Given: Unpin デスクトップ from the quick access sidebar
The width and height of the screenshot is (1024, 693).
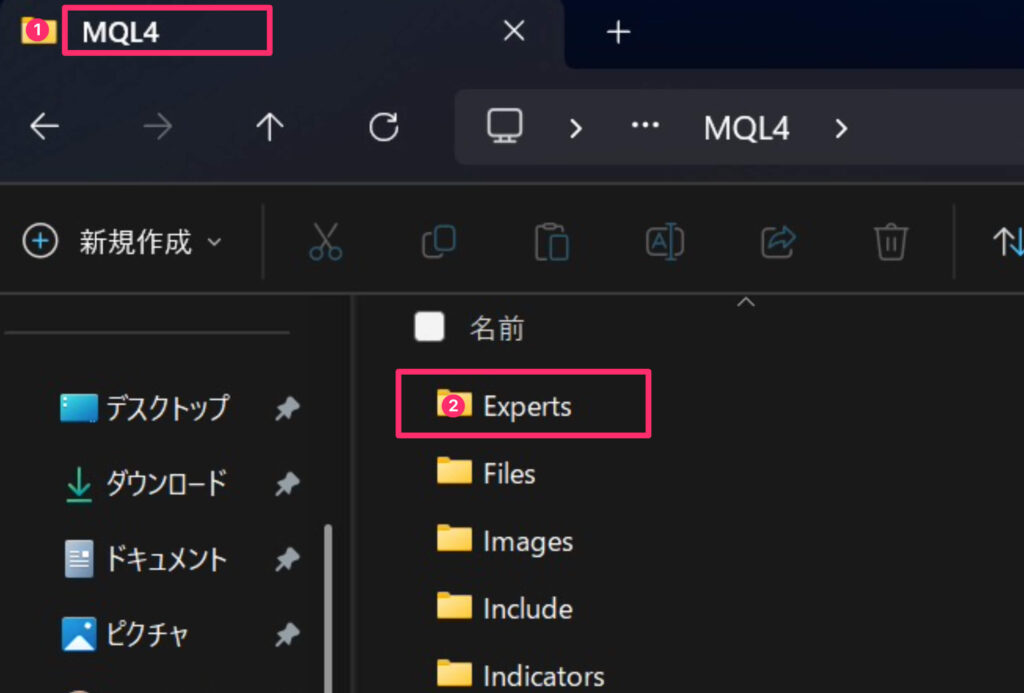Looking at the screenshot, I should pyautogui.click(x=287, y=409).
